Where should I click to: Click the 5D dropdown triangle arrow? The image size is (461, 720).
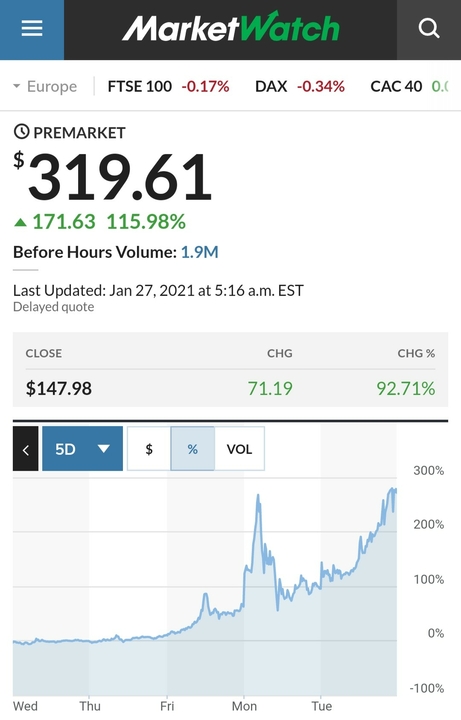point(104,449)
